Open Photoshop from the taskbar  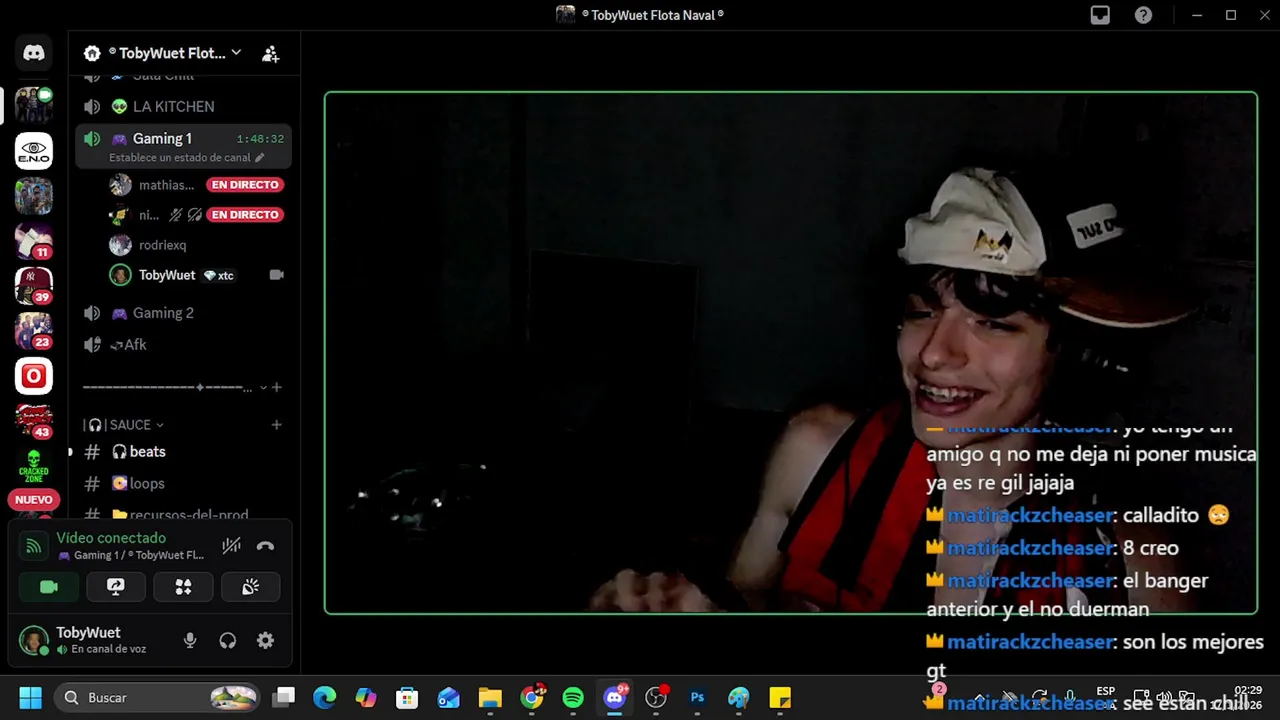coord(697,698)
